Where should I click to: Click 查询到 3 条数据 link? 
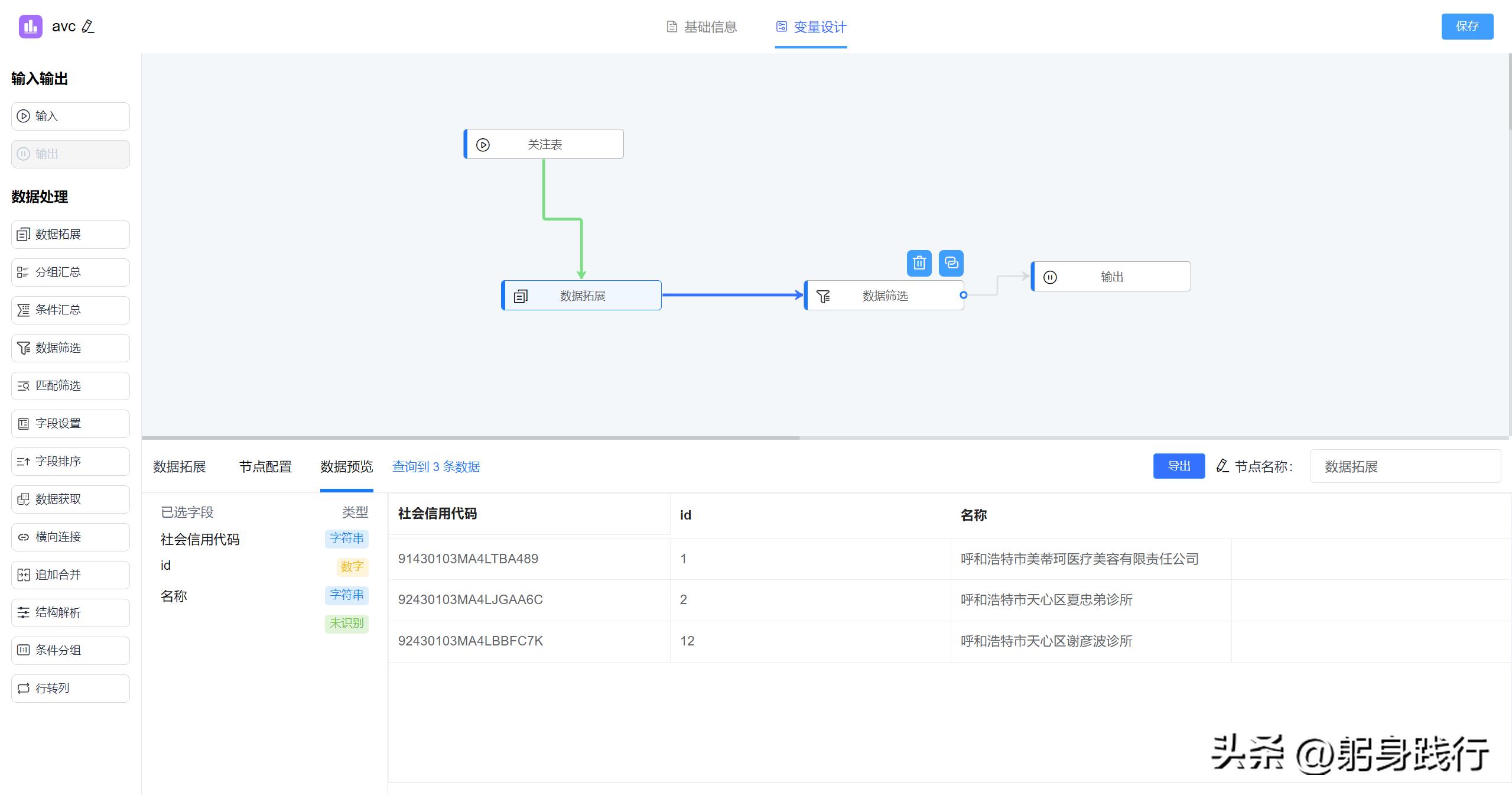436,467
